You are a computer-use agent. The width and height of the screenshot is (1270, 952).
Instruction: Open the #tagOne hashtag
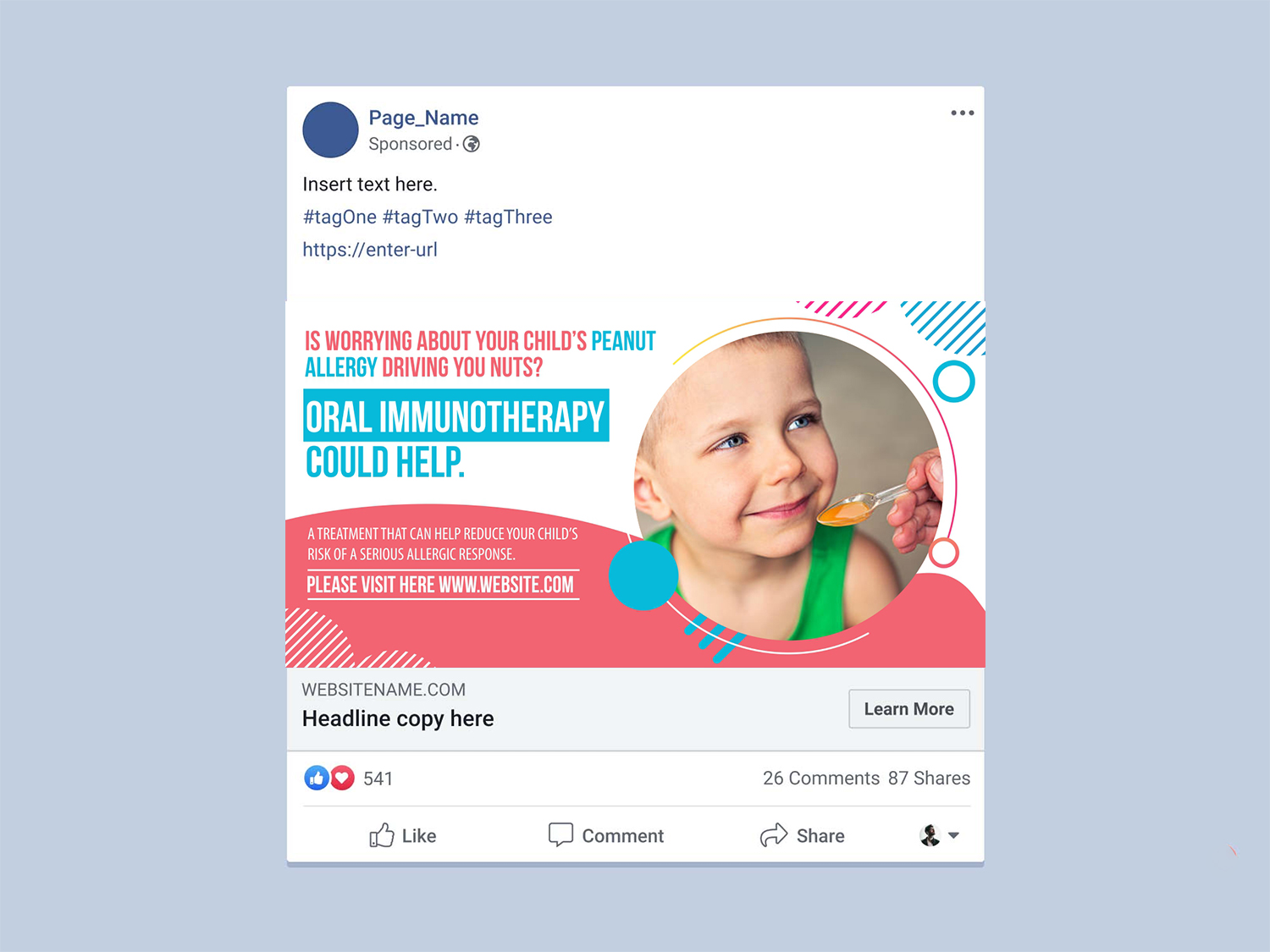(x=340, y=217)
